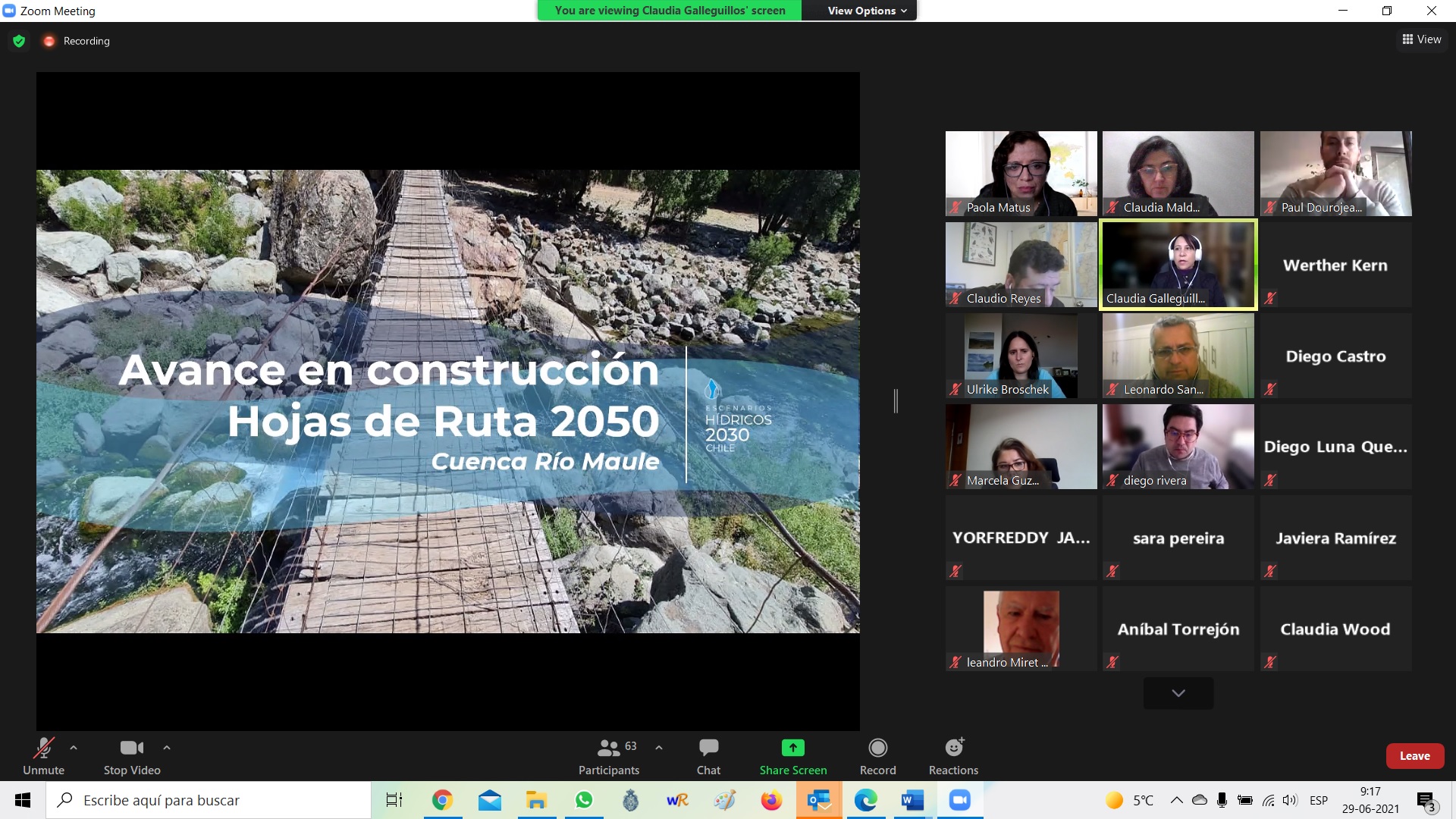Screen dimensions: 1456x819
Task: Open the Reactions menu
Action: (x=953, y=748)
